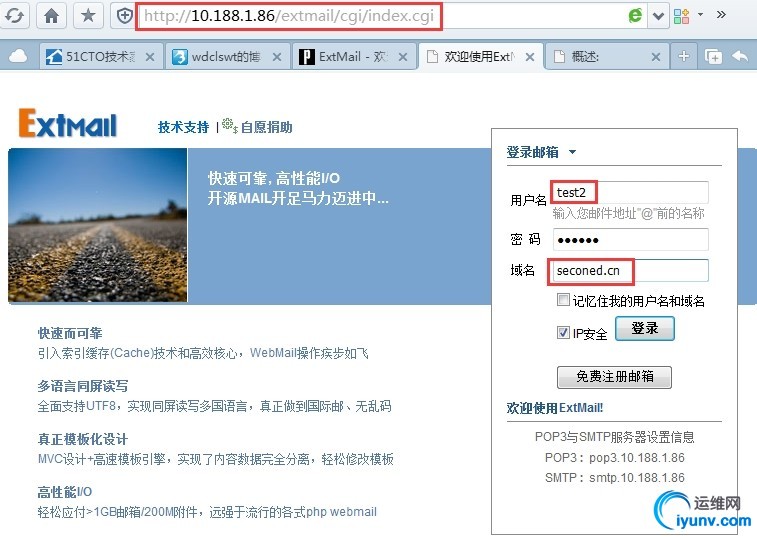Click the 域名 field containing seconed.cn
757x537 pixels.
pos(629,270)
